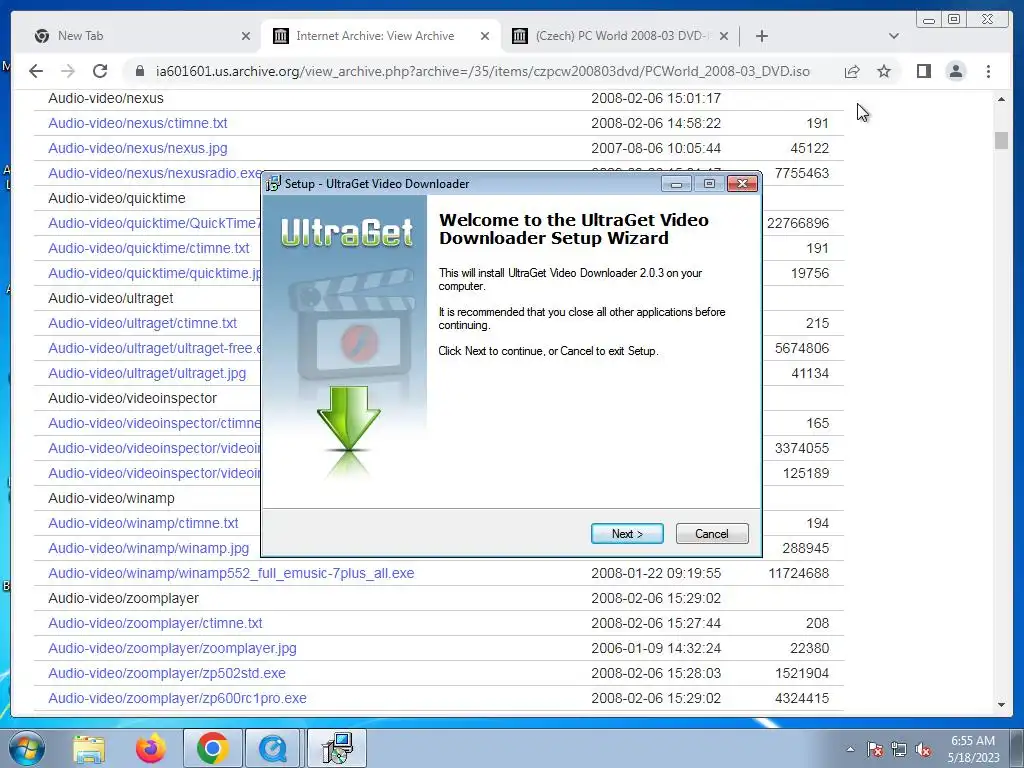Click the browser forward arrow
This screenshot has width=1024, height=768.
[x=68, y=71]
